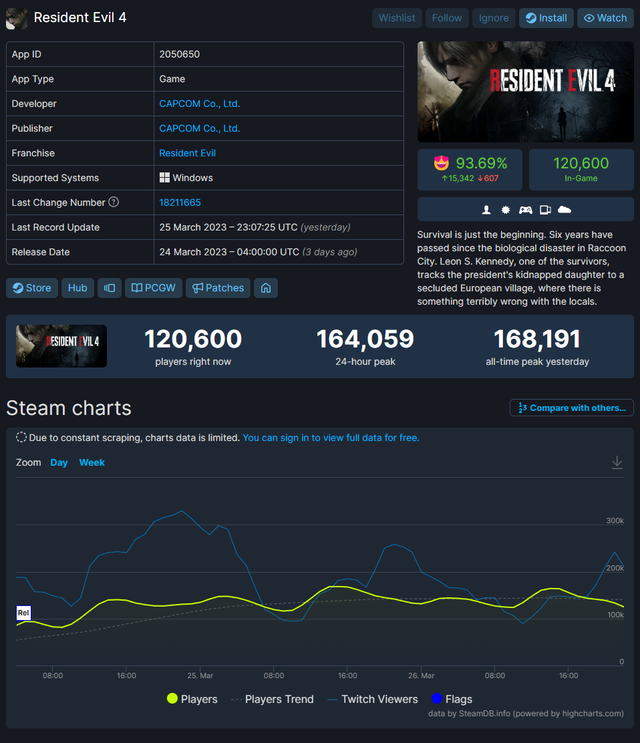This screenshot has height=743, width=640.
Task: Open the Patches button
Action: pyautogui.click(x=218, y=288)
